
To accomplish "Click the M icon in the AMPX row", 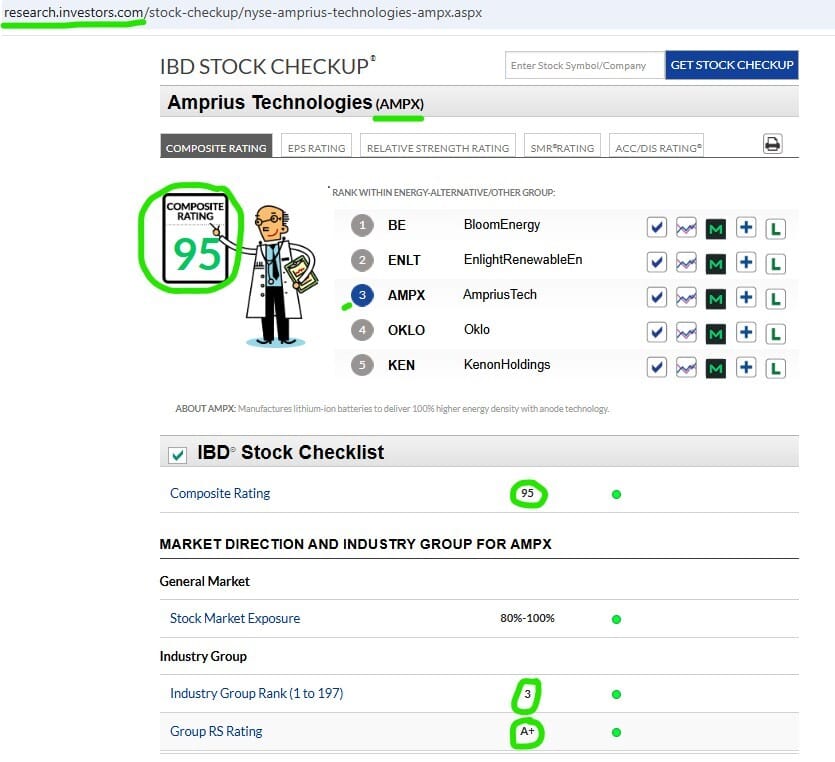I will [x=716, y=299].
